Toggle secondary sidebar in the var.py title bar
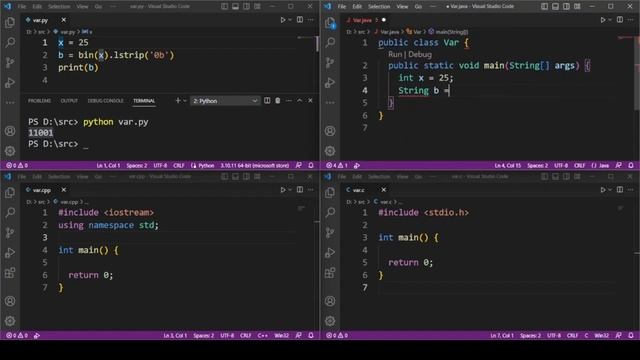The width and height of the screenshot is (640, 360). coord(247,7)
